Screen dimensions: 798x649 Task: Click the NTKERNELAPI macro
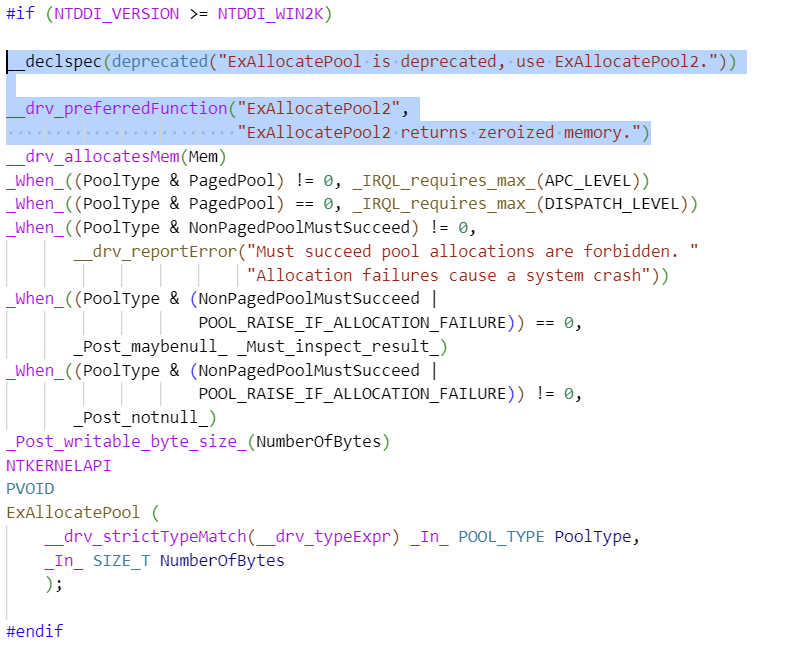tap(58, 465)
